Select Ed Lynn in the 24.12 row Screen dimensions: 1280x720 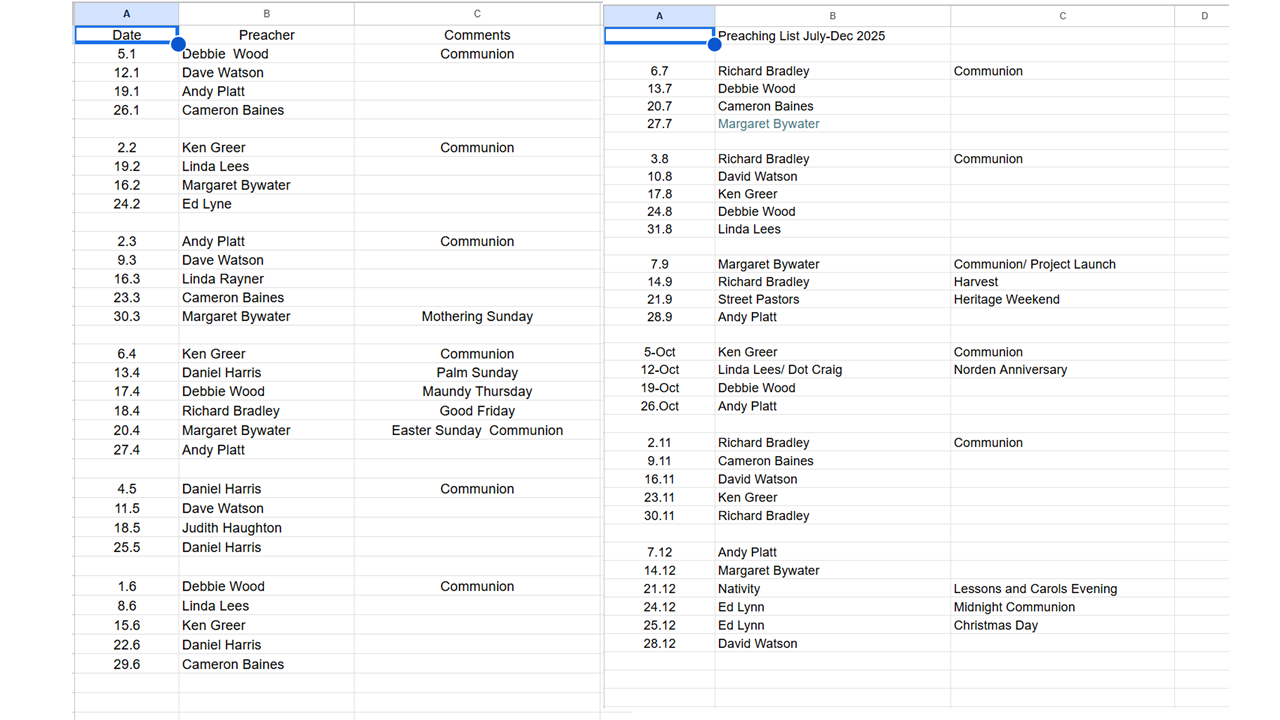click(x=832, y=607)
